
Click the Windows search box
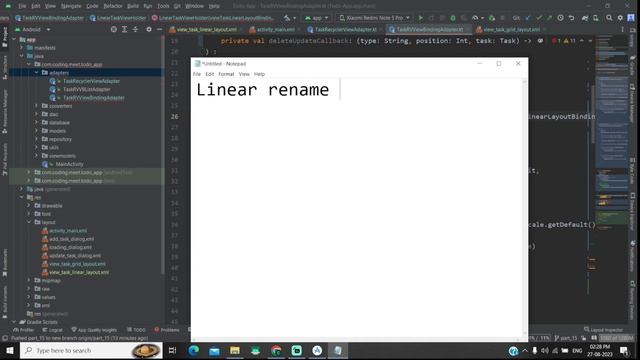[91, 350]
